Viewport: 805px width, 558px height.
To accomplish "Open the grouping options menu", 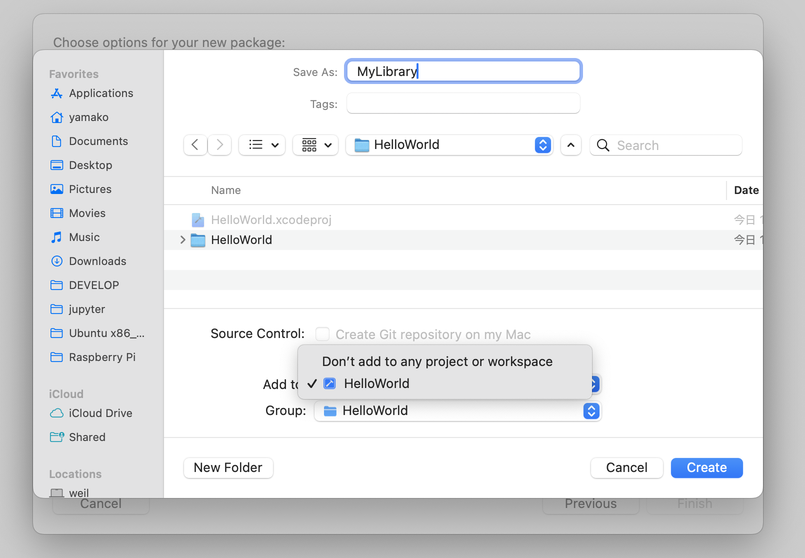I will coord(316,145).
